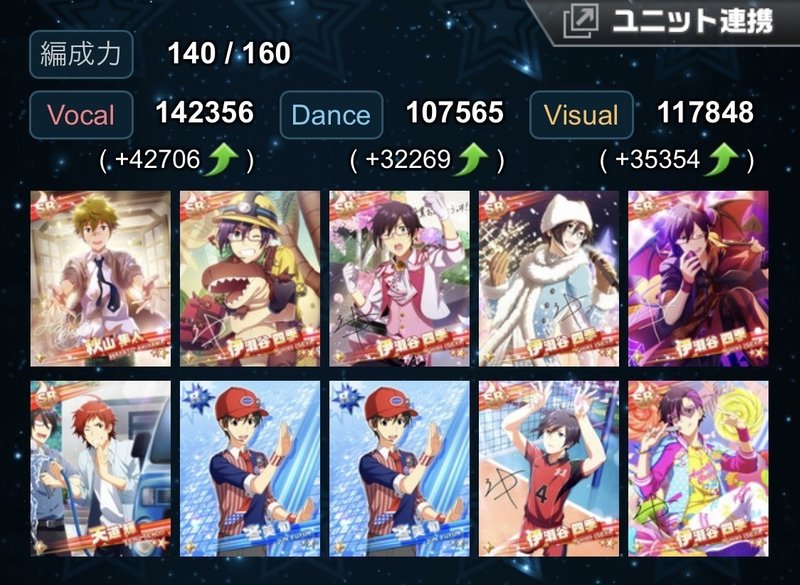Select the Visual stat label
The width and height of the screenshot is (800, 585).
click(x=581, y=115)
